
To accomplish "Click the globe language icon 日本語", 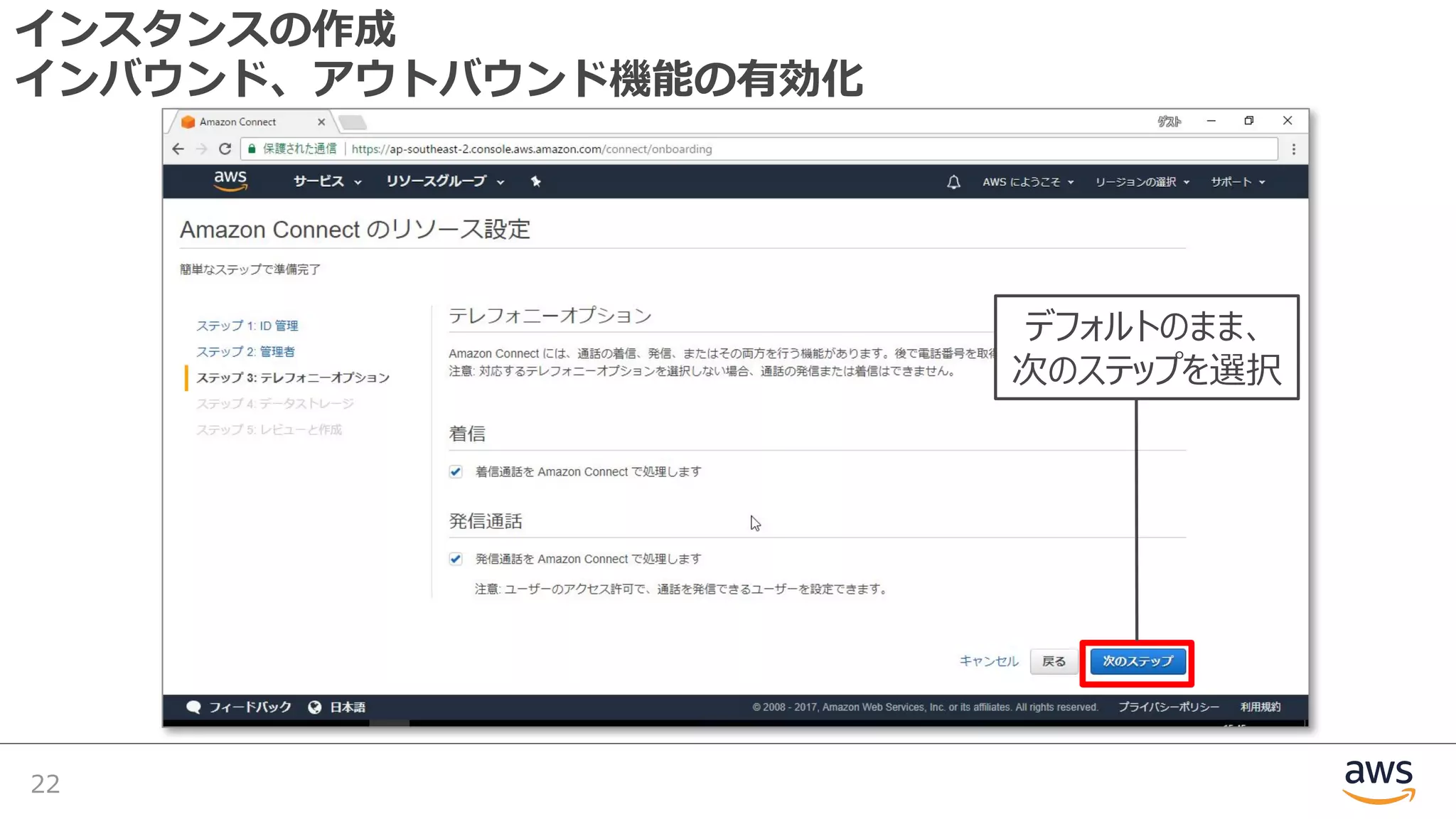I will (315, 707).
